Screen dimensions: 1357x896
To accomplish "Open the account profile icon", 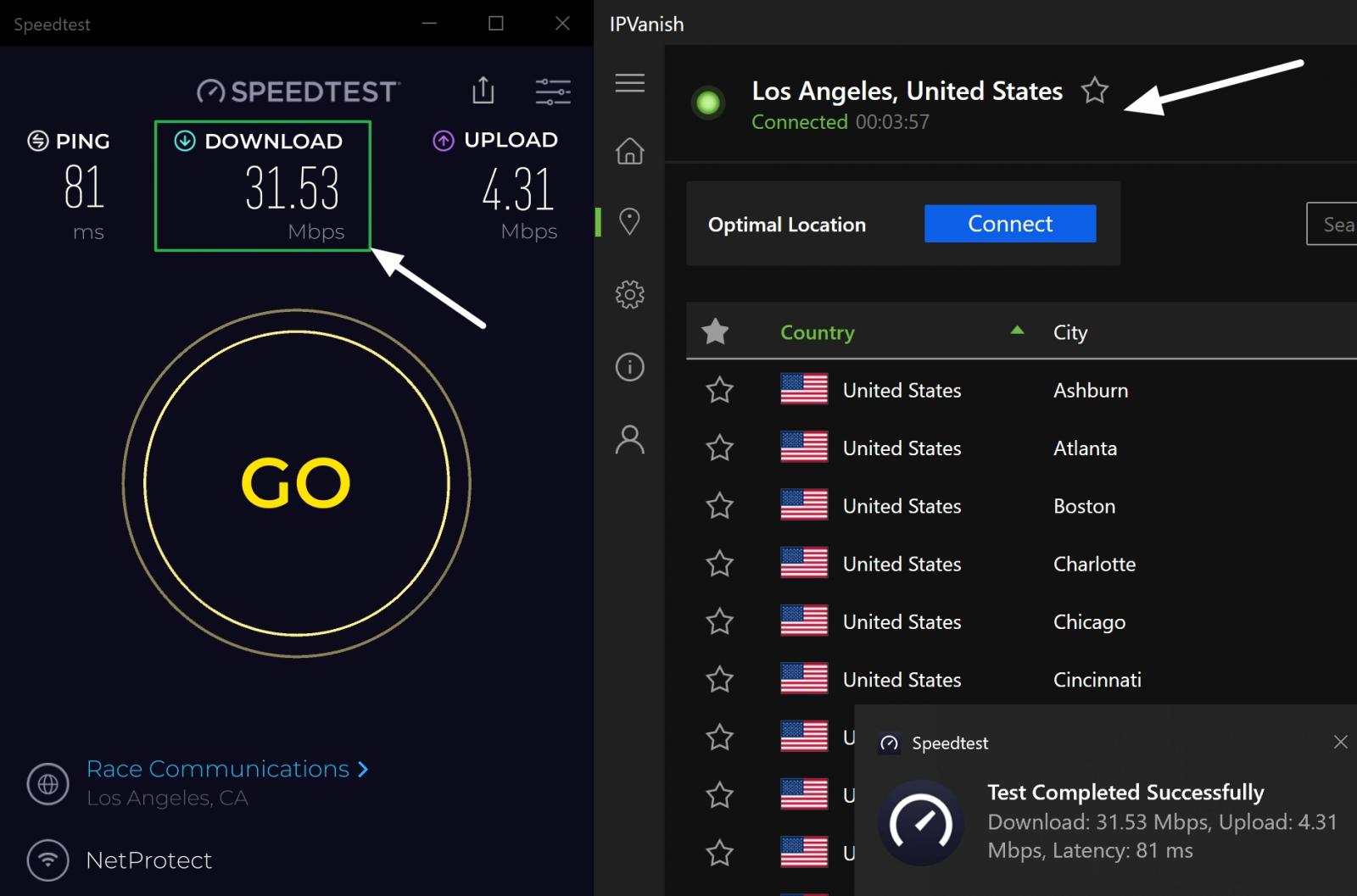I will (x=629, y=440).
